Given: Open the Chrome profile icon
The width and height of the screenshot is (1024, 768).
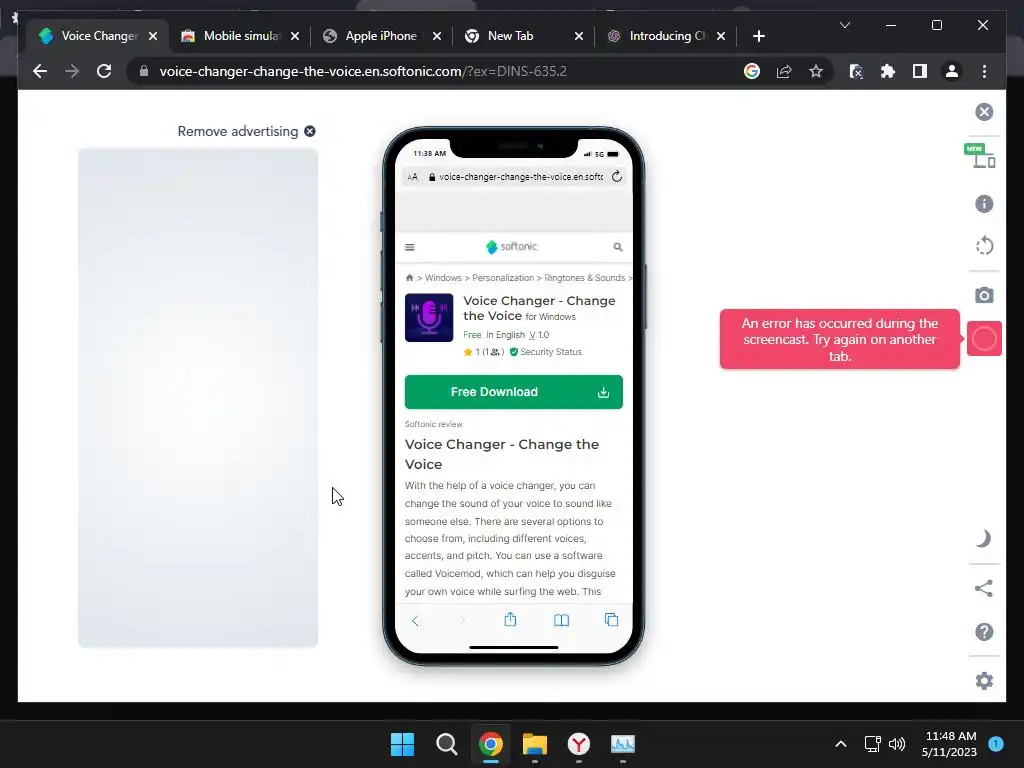Looking at the screenshot, I should tap(952, 71).
